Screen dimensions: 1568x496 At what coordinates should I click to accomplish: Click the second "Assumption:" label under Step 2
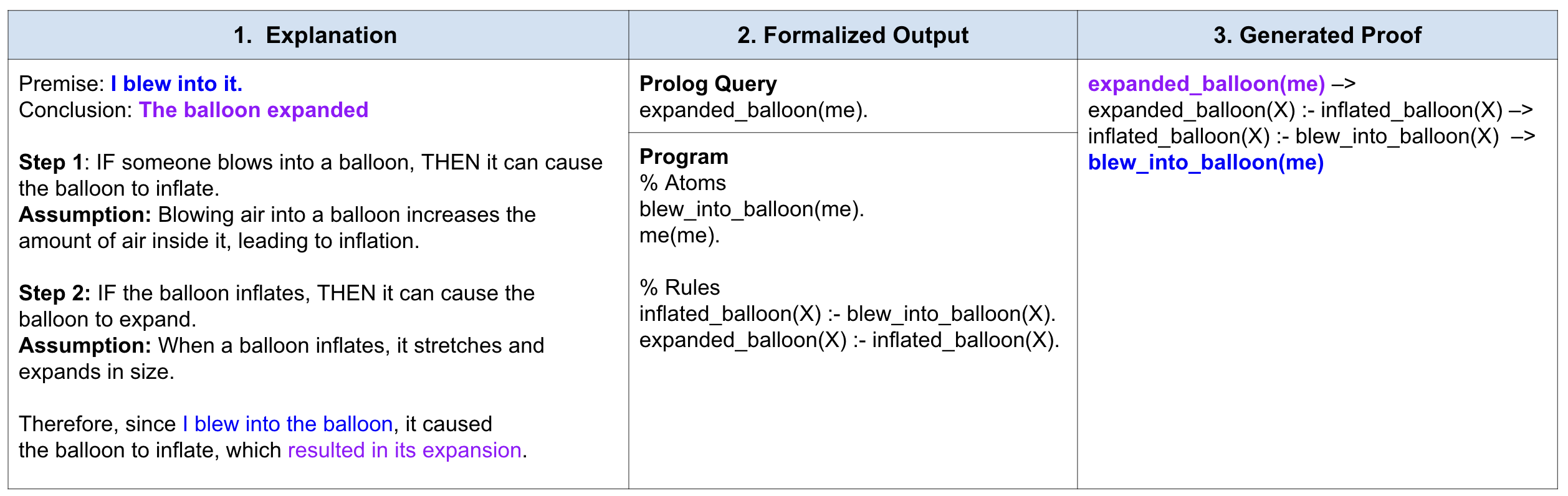pyautogui.click(x=85, y=346)
